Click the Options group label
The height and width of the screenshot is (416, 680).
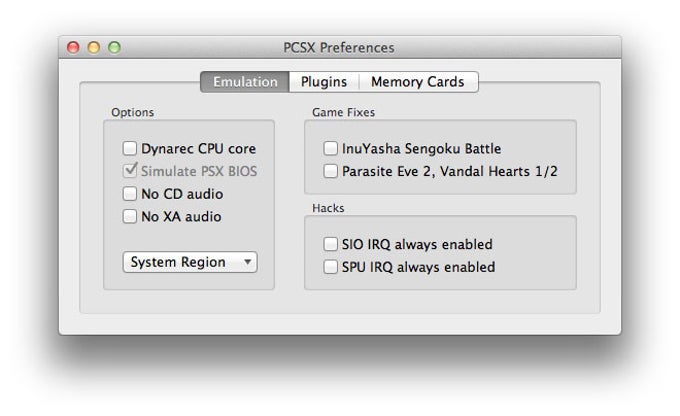coord(132,112)
